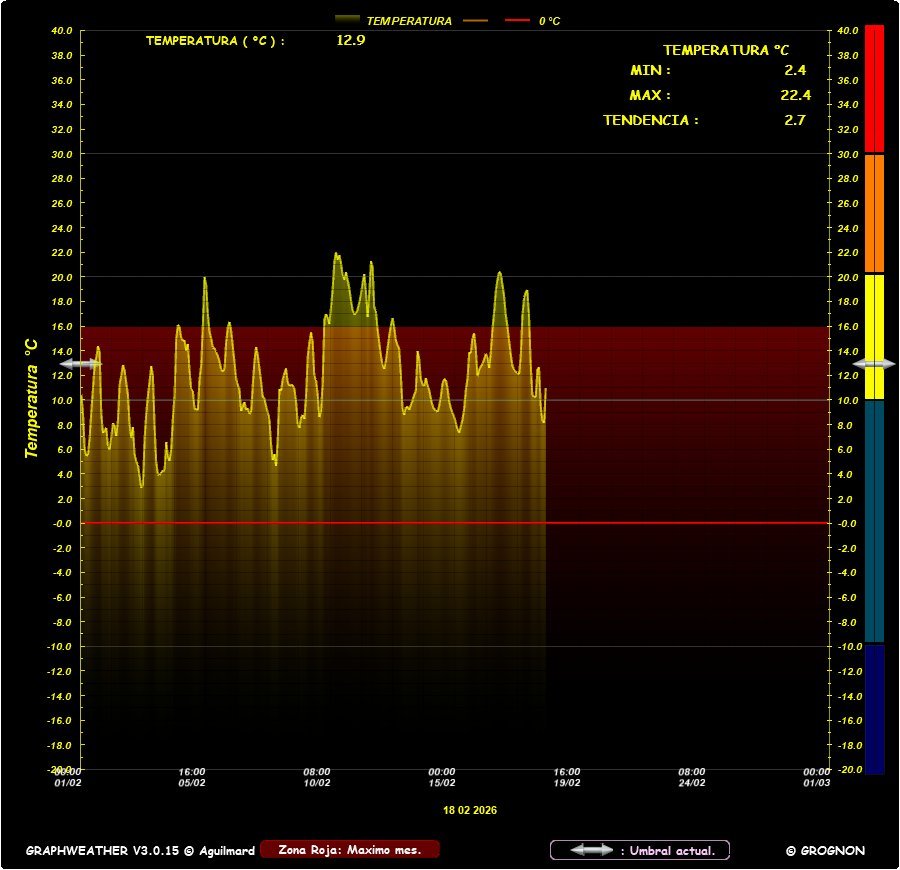Click the red 0 °C legend line
The height and width of the screenshot is (870, 900).
click(518, 20)
